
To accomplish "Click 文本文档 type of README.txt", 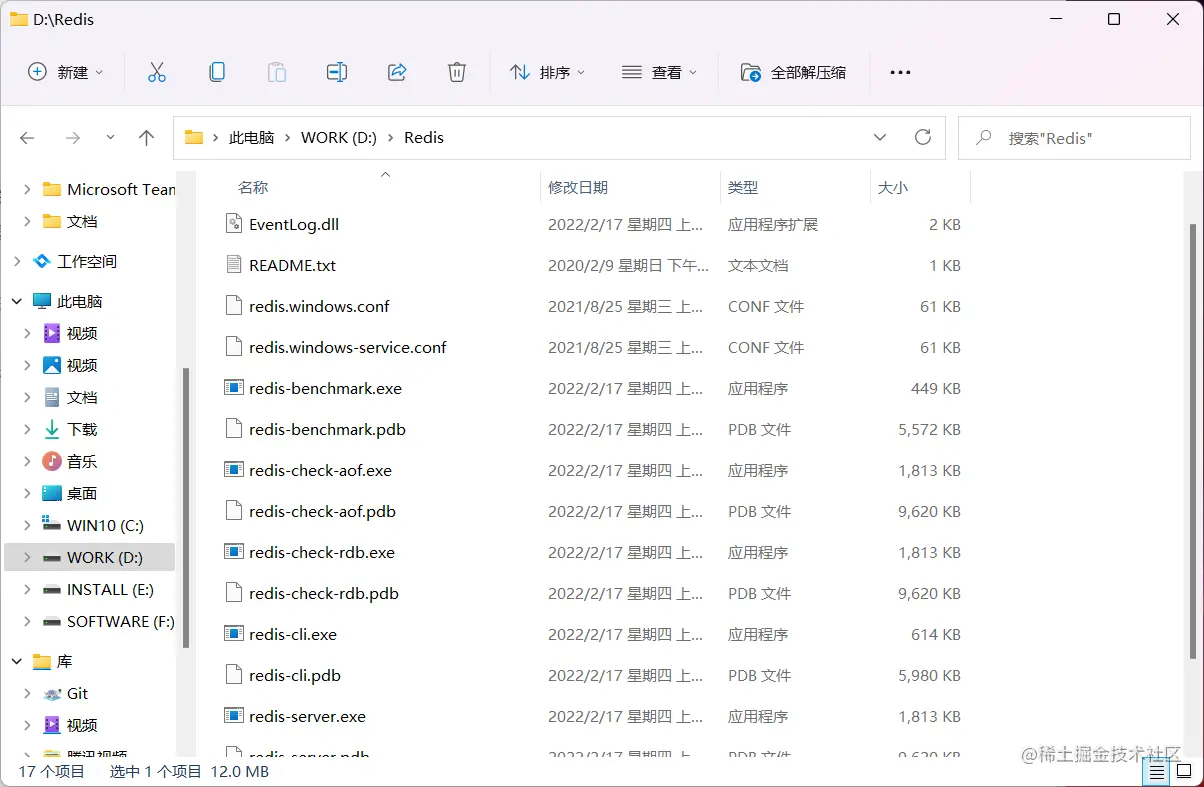I will pos(758,265).
